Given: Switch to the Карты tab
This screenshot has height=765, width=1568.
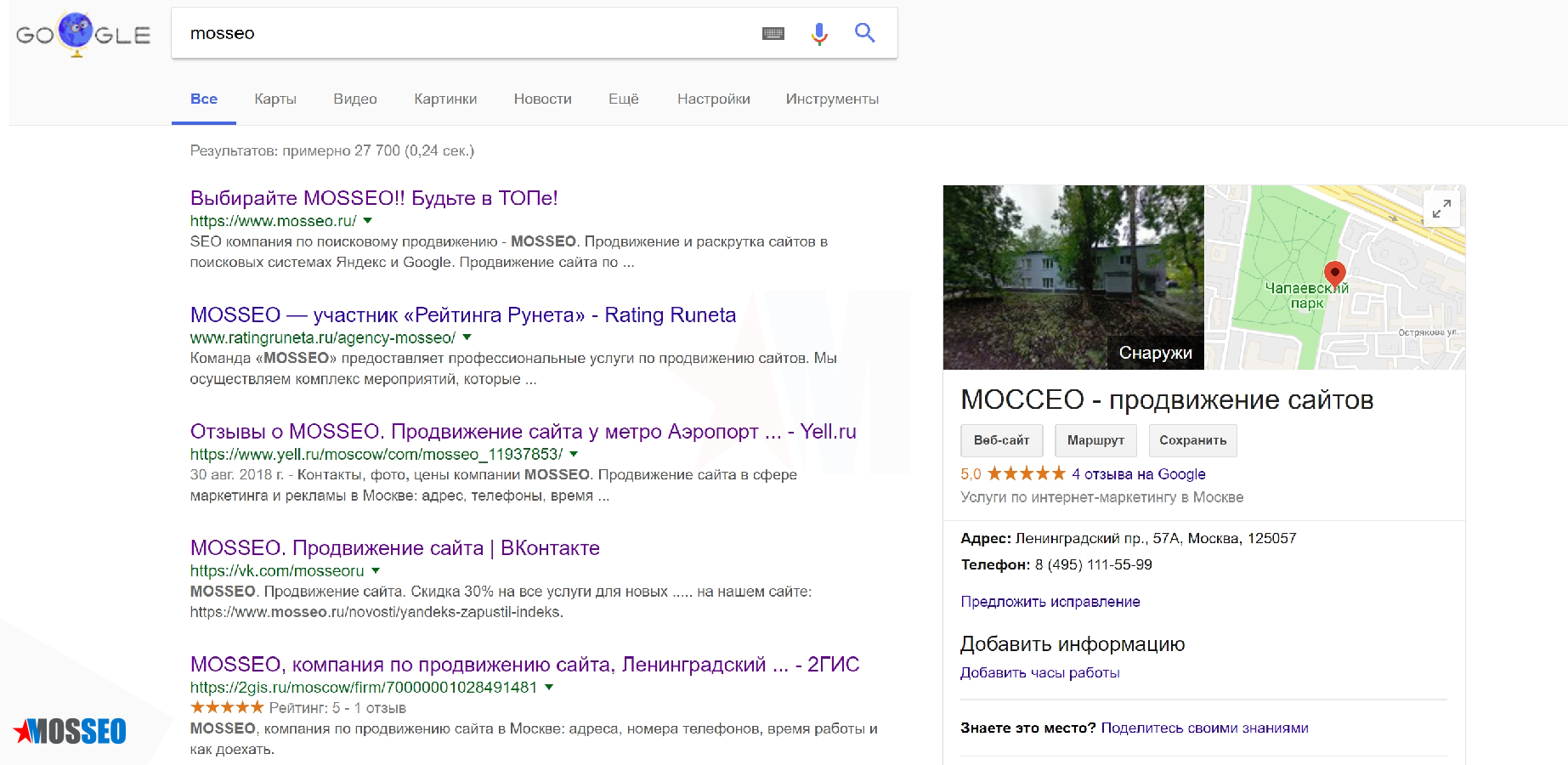Looking at the screenshot, I should [275, 99].
